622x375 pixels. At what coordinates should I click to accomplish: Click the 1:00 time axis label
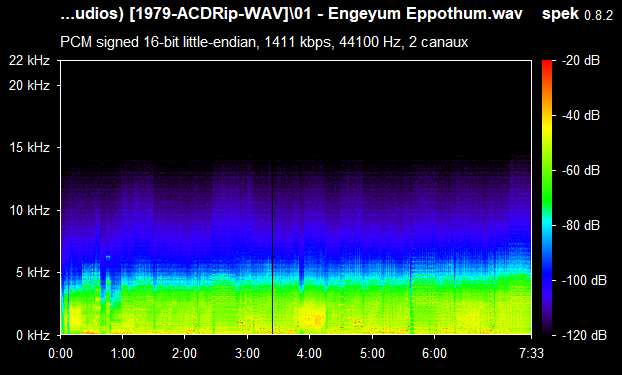coord(123,353)
